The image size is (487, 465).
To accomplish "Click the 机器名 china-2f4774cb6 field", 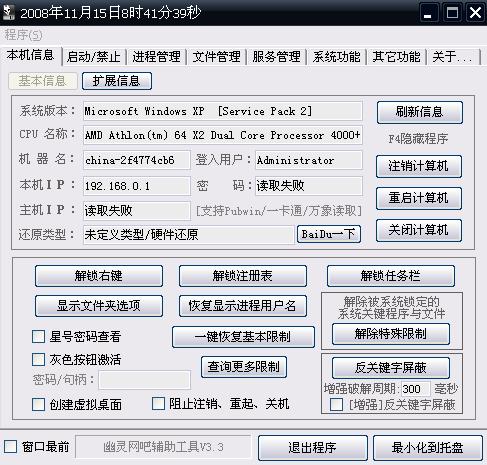I will pos(137,160).
